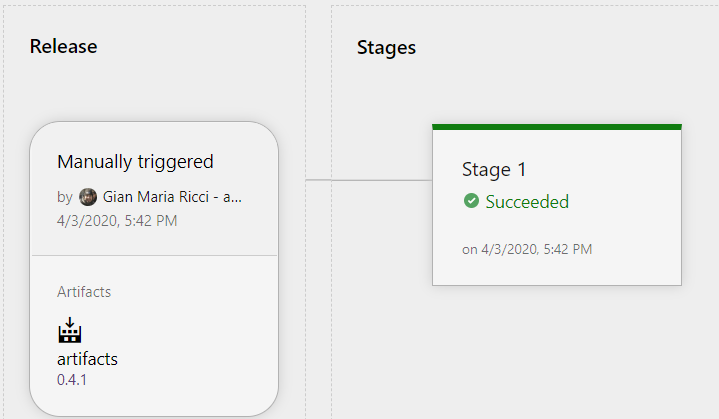Open the Stage 1 card

coord(557,205)
